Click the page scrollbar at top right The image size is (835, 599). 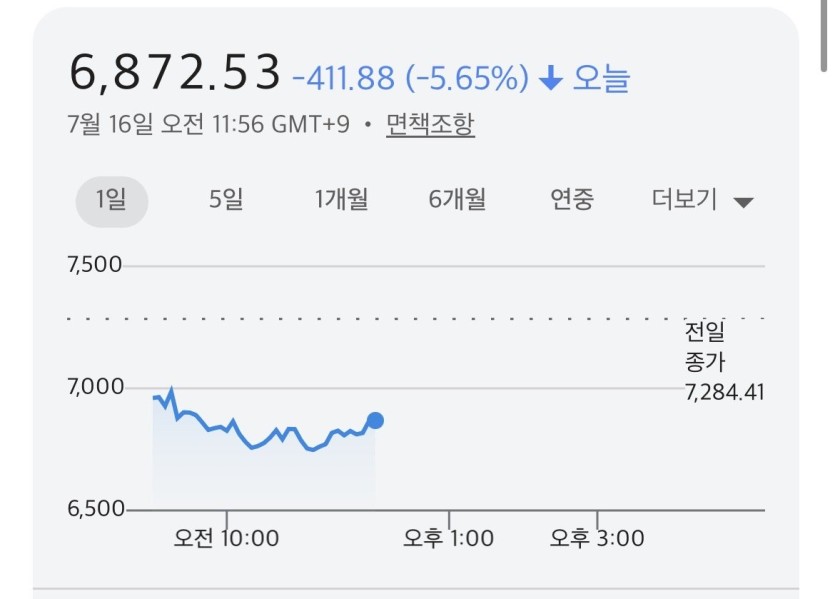[x=824, y=35]
